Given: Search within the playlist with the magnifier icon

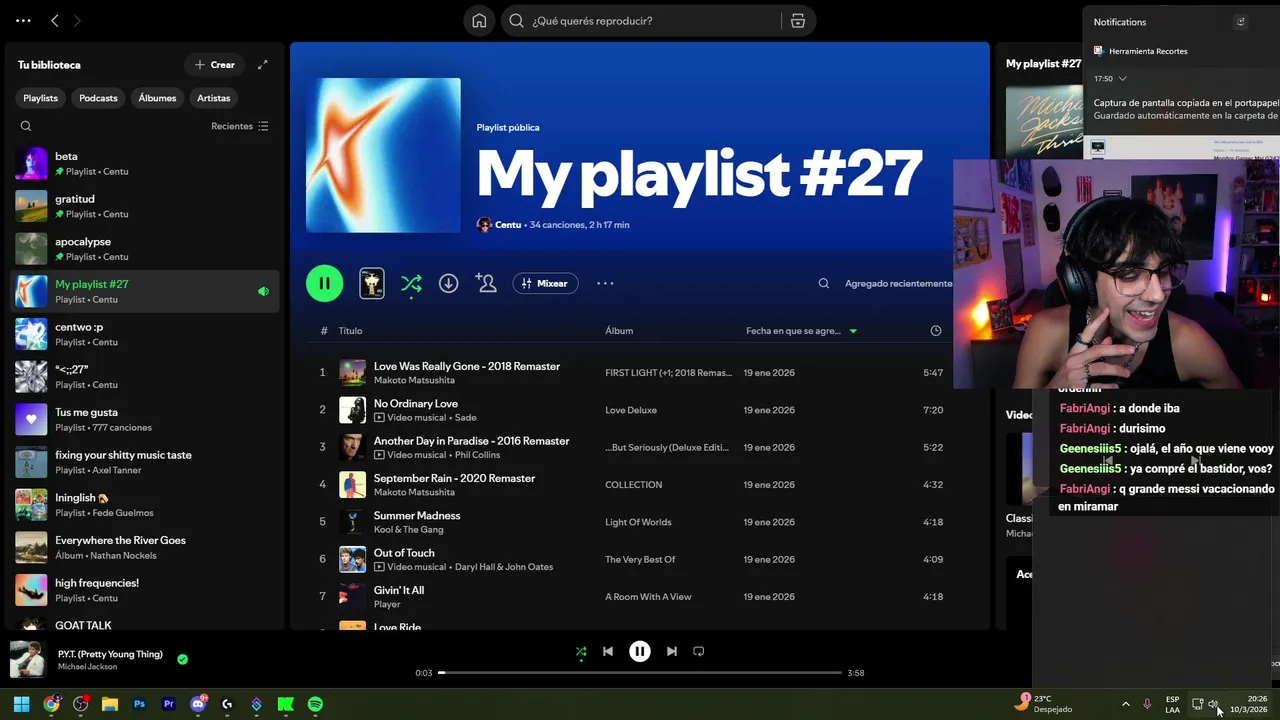Looking at the screenshot, I should click(824, 283).
